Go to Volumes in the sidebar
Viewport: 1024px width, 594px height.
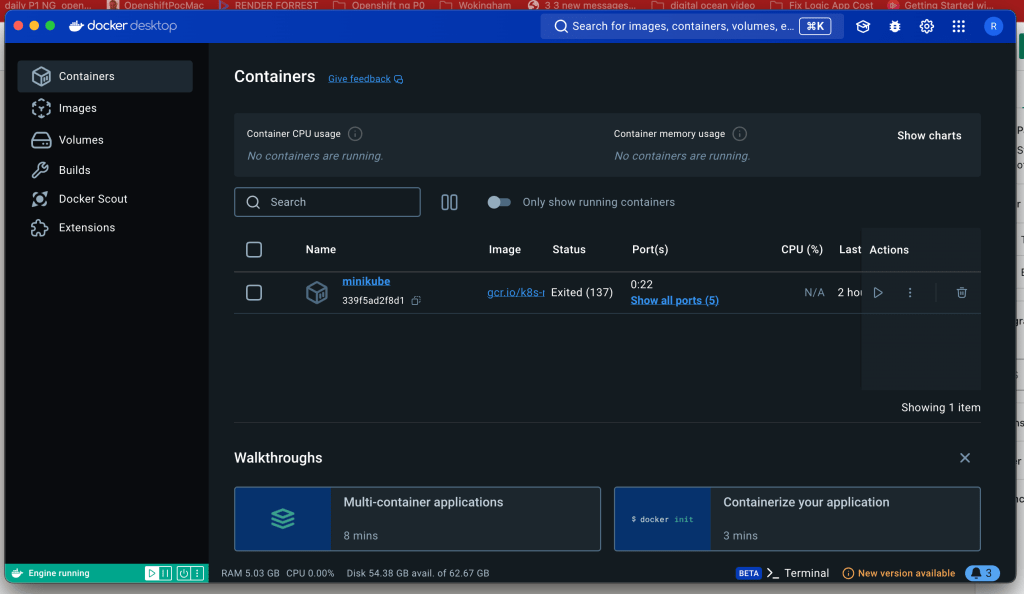pos(105,140)
